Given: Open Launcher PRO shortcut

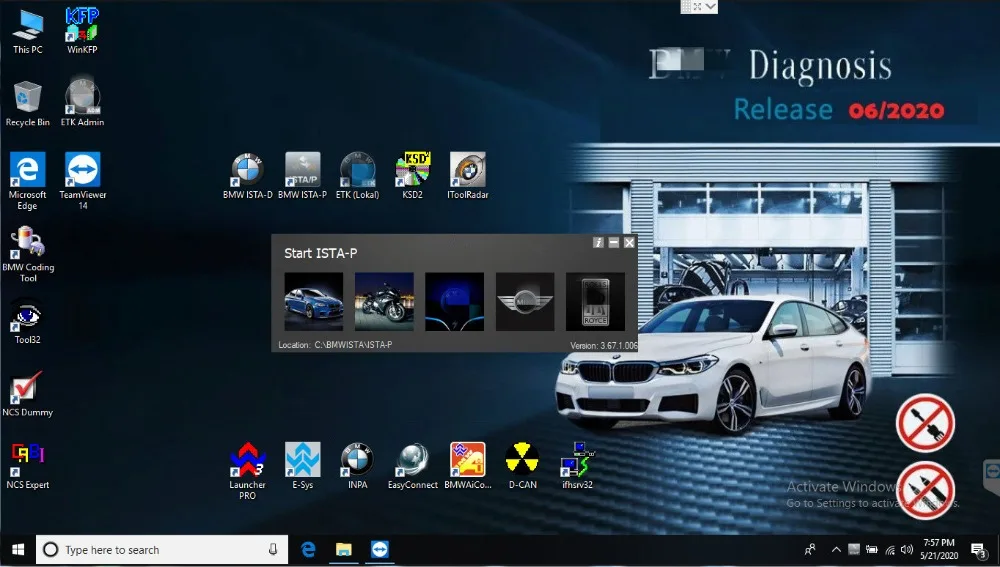Looking at the screenshot, I should (247, 471).
